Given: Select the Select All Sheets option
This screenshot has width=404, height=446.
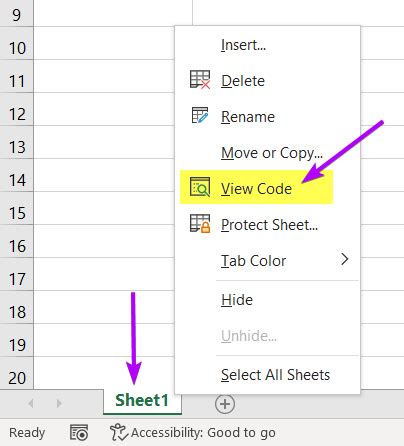Looking at the screenshot, I should [x=275, y=375].
